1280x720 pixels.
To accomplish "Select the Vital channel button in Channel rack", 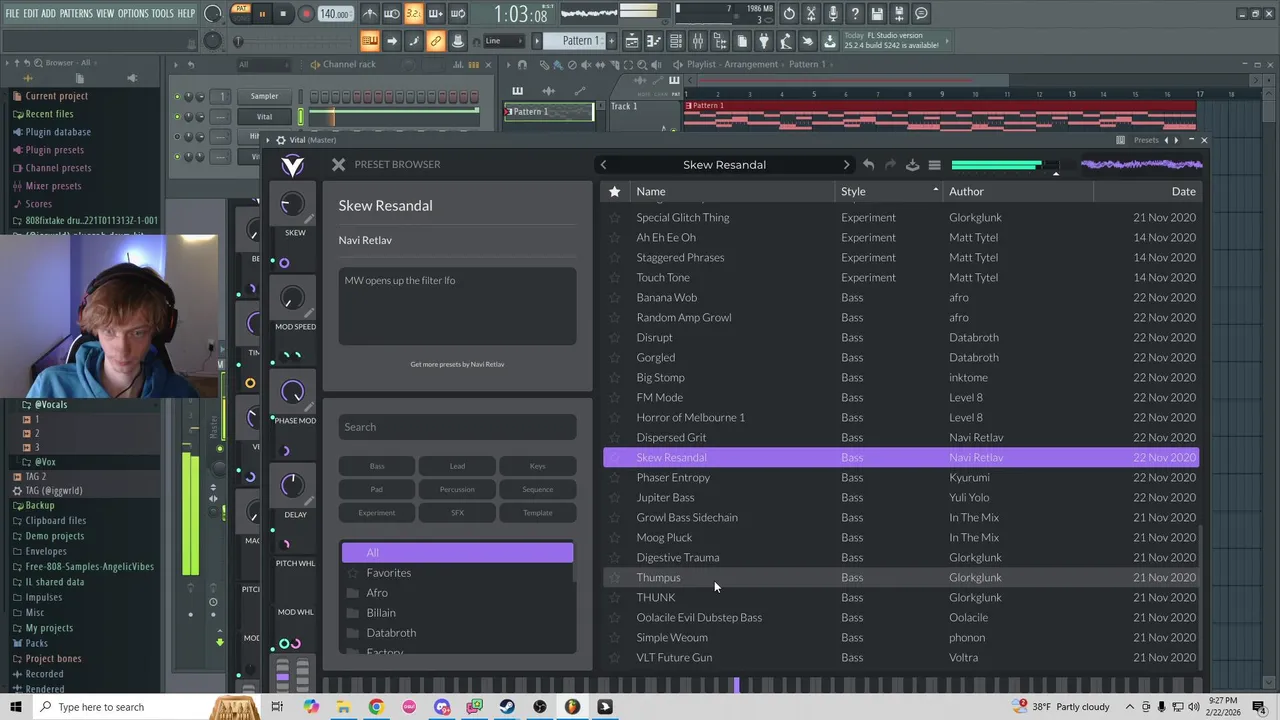I will (264, 116).
